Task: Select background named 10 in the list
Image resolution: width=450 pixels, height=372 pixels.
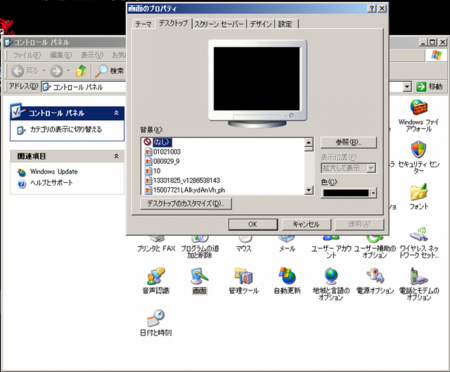Action: 157,171
